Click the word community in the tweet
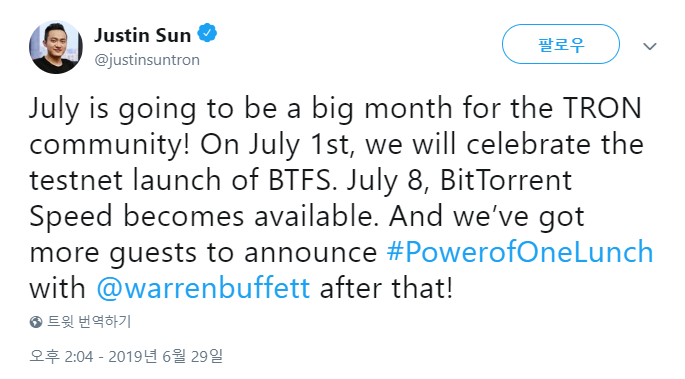The width and height of the screenshot is (685, 379). [109, 146]
